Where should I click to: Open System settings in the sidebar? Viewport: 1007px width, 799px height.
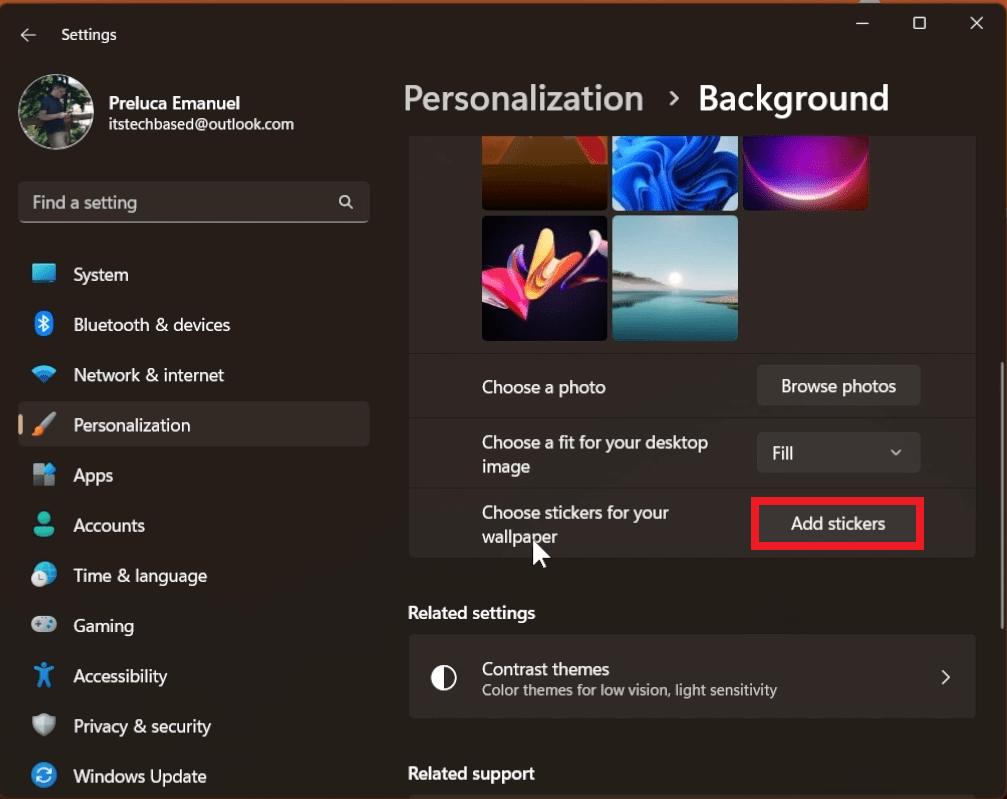(x=100, y=274)
